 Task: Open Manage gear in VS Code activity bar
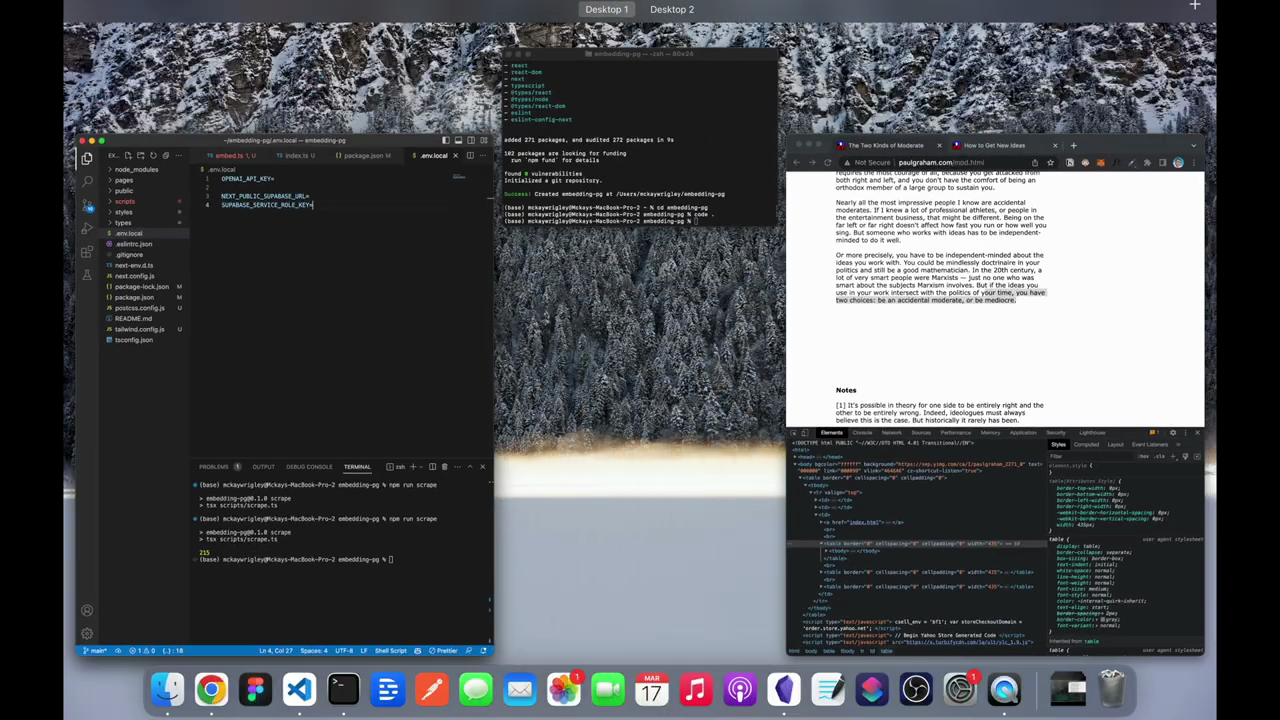pyautogui.click(x=87, y=633)
